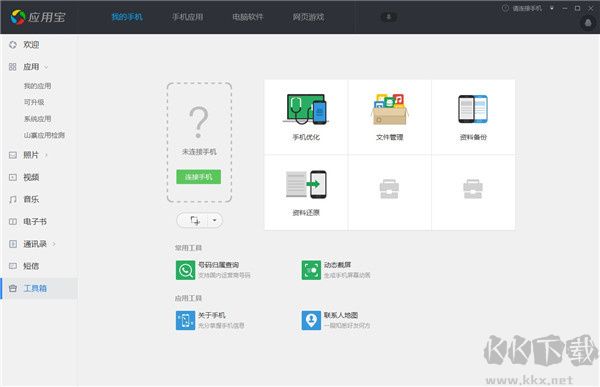
Task: Click the 号码归属查询 title text
Action: click(x=218, y=265)
